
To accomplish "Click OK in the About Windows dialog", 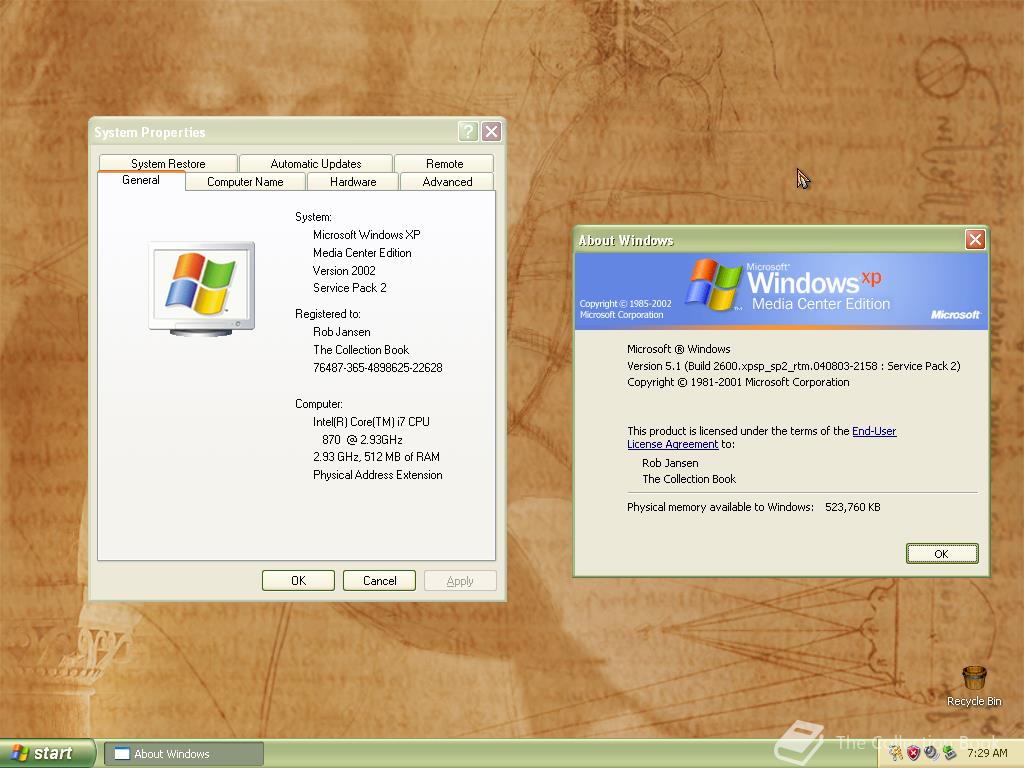I will pyautogui.click(x=942, y=554).
